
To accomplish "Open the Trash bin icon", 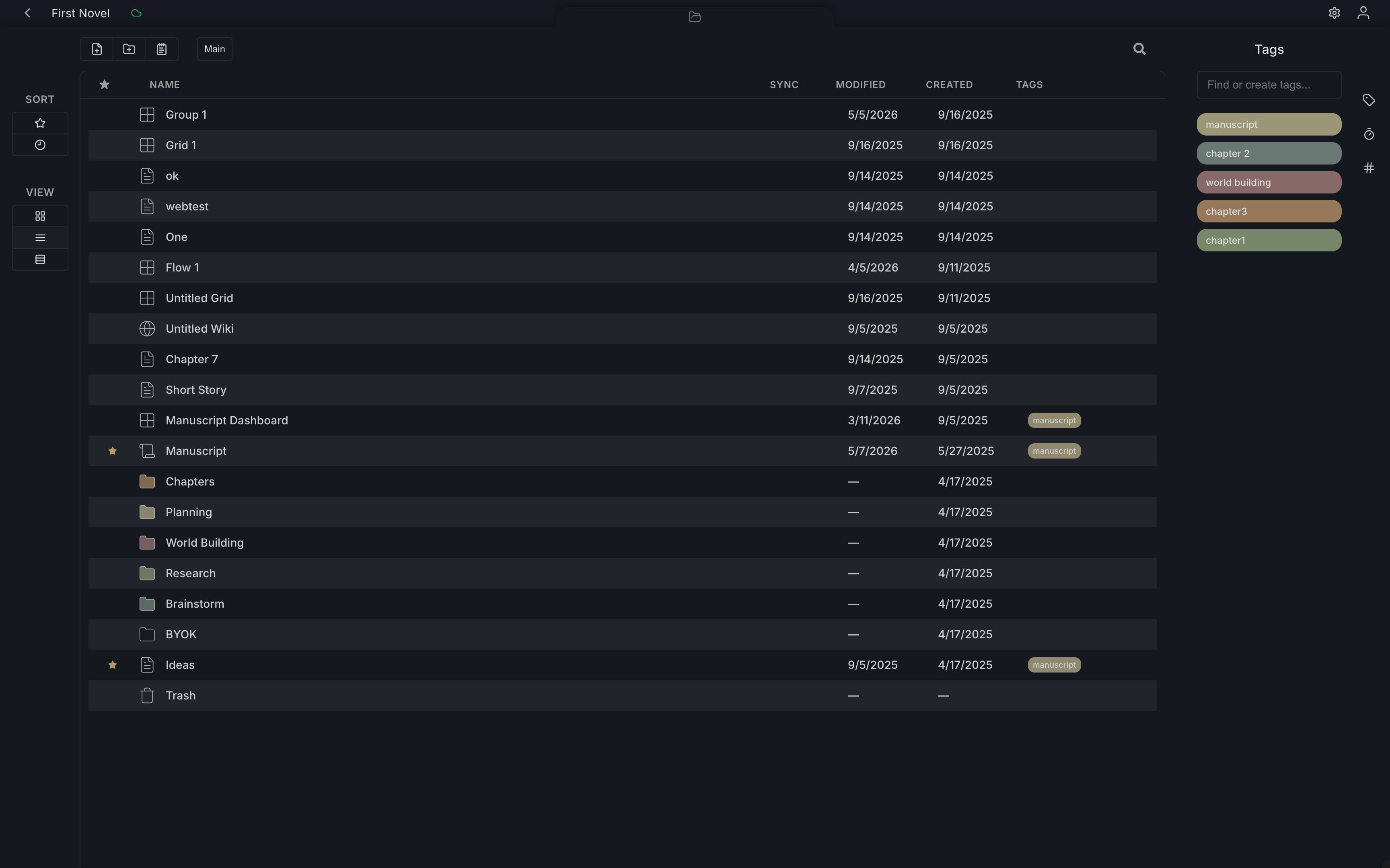I will (x=147, y=695).
